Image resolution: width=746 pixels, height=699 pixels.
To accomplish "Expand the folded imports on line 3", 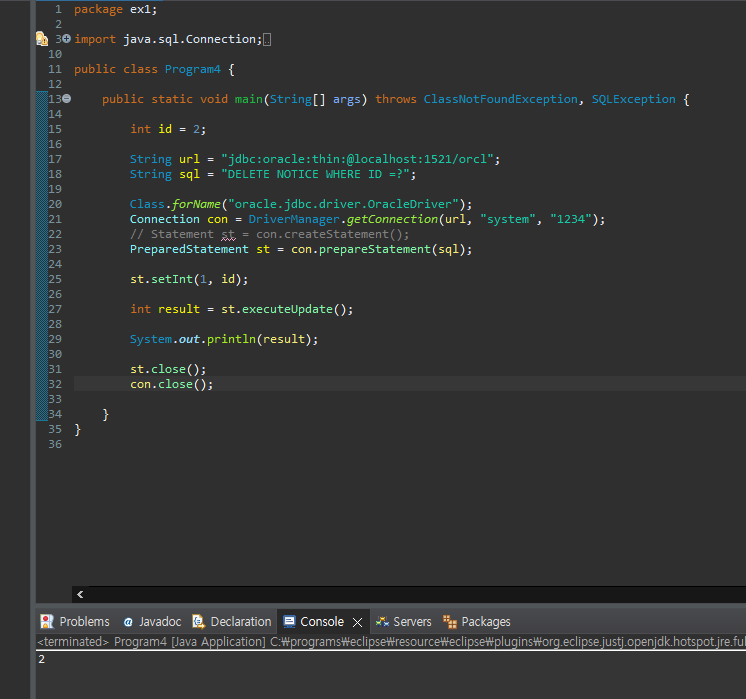I will [67, 39].
